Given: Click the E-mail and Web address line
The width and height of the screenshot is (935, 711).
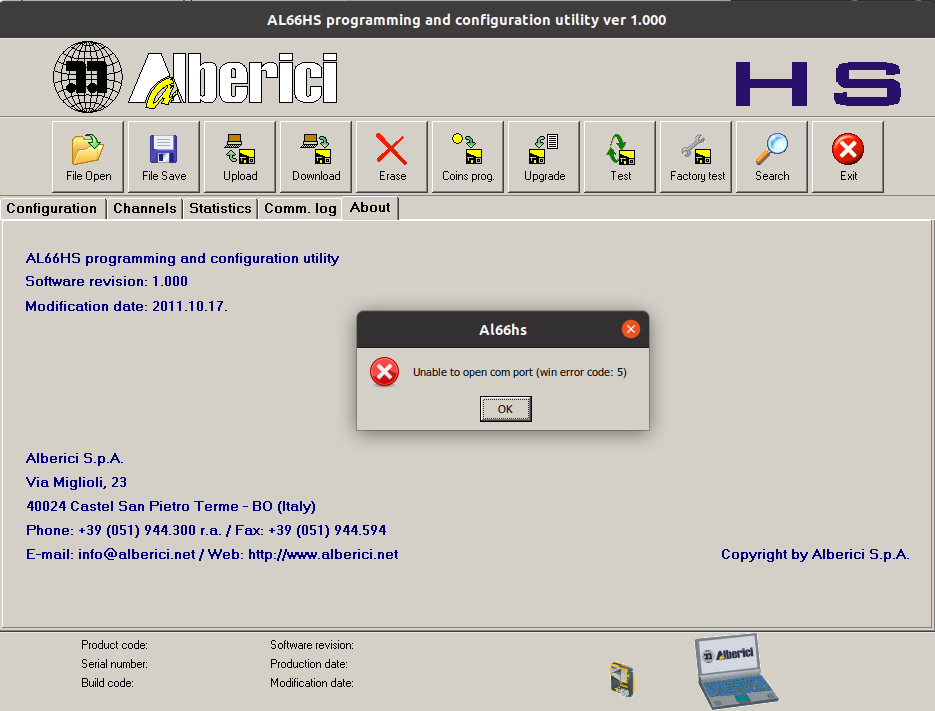Looking at the screenshot, I should (x=212, y=555).
